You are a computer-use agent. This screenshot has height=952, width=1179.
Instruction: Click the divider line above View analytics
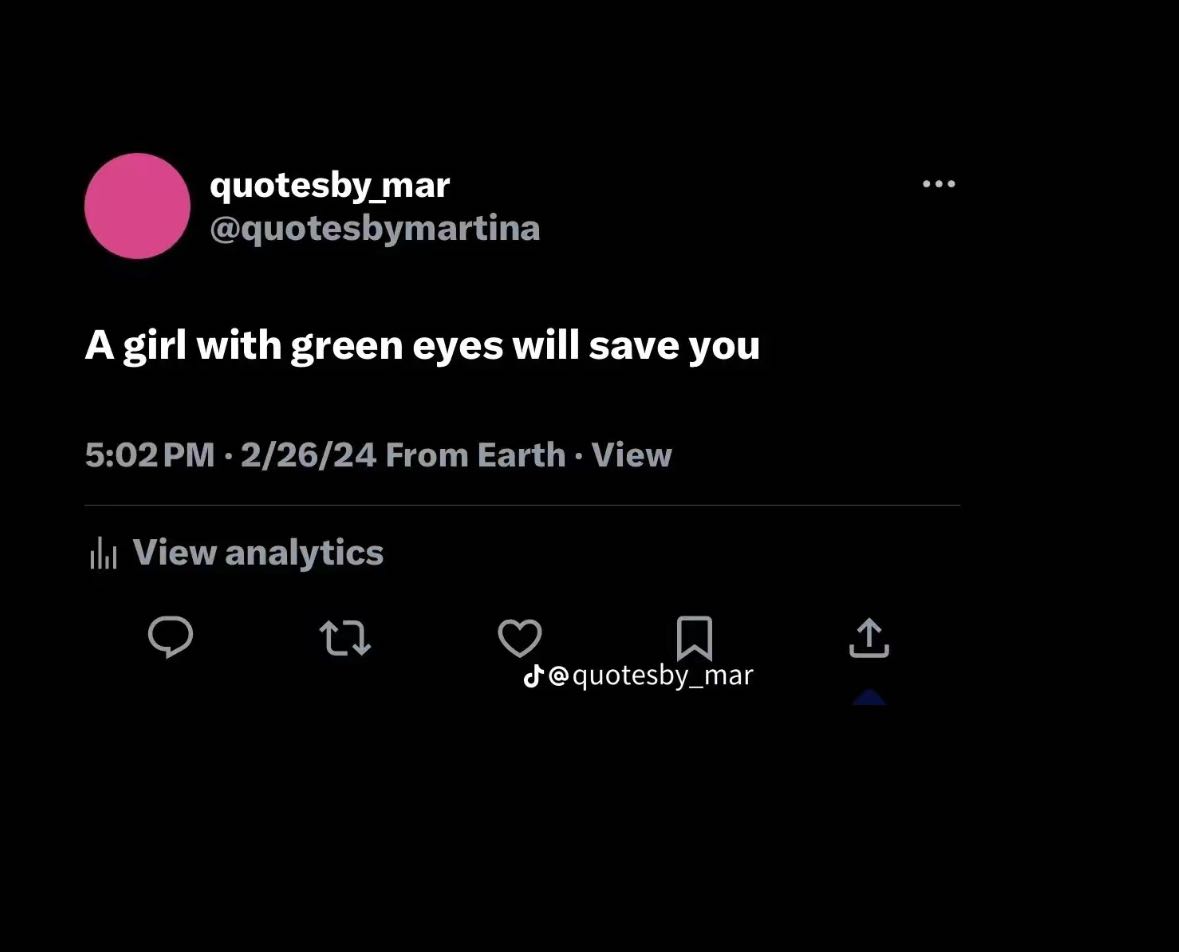click(x=522, y=505)
